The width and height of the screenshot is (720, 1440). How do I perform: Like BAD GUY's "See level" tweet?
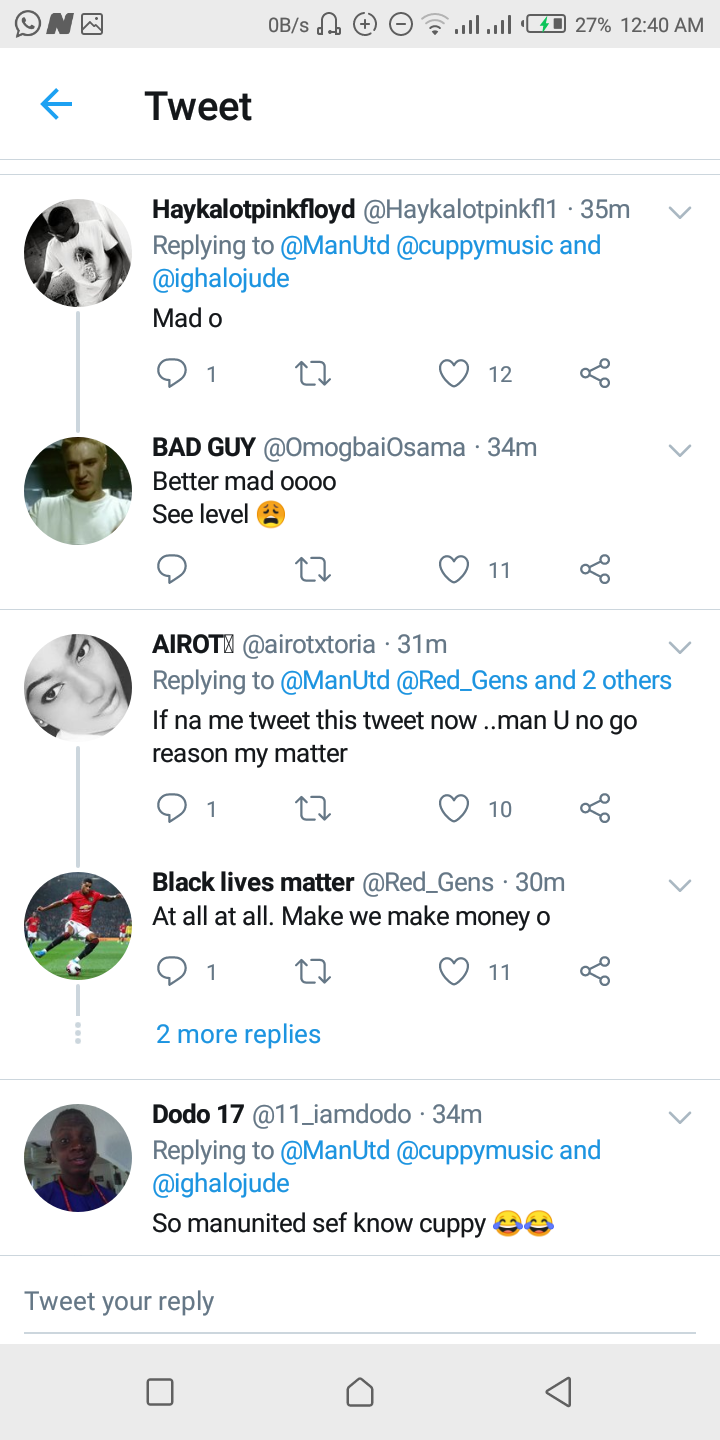[x=454, y=570]
